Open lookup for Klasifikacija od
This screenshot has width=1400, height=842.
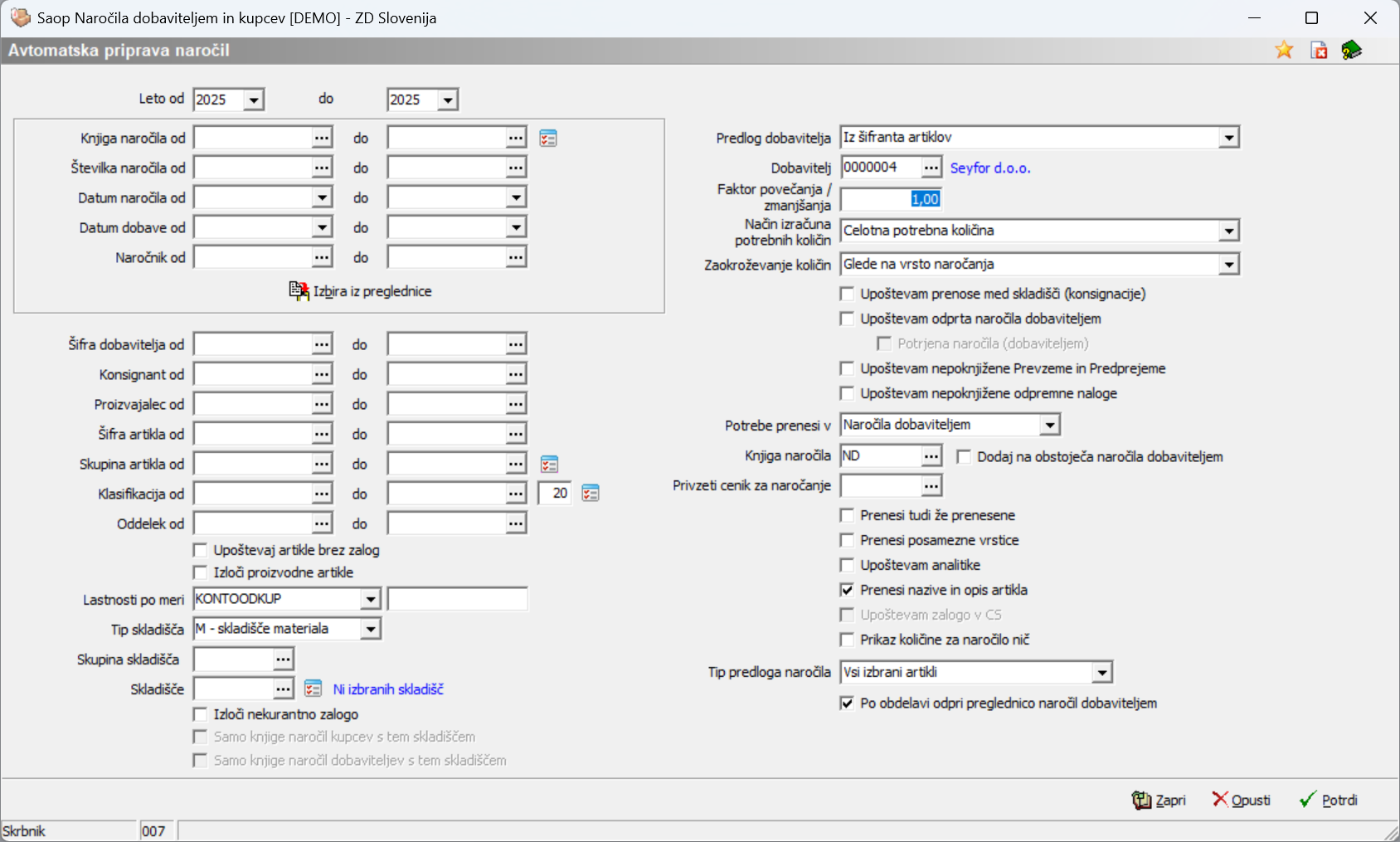coord(322,494)
